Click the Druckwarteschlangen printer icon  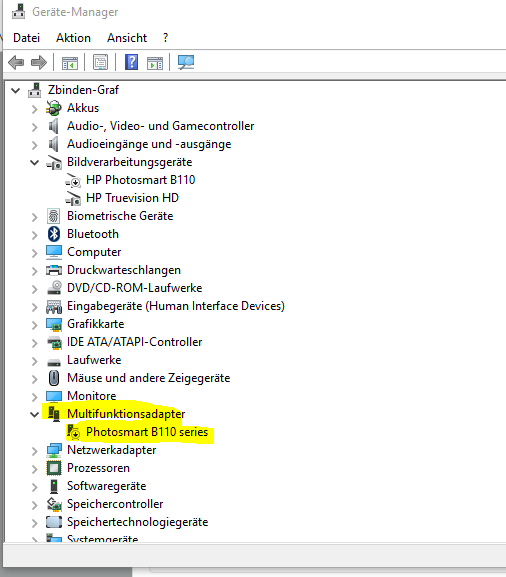point(54,270)
